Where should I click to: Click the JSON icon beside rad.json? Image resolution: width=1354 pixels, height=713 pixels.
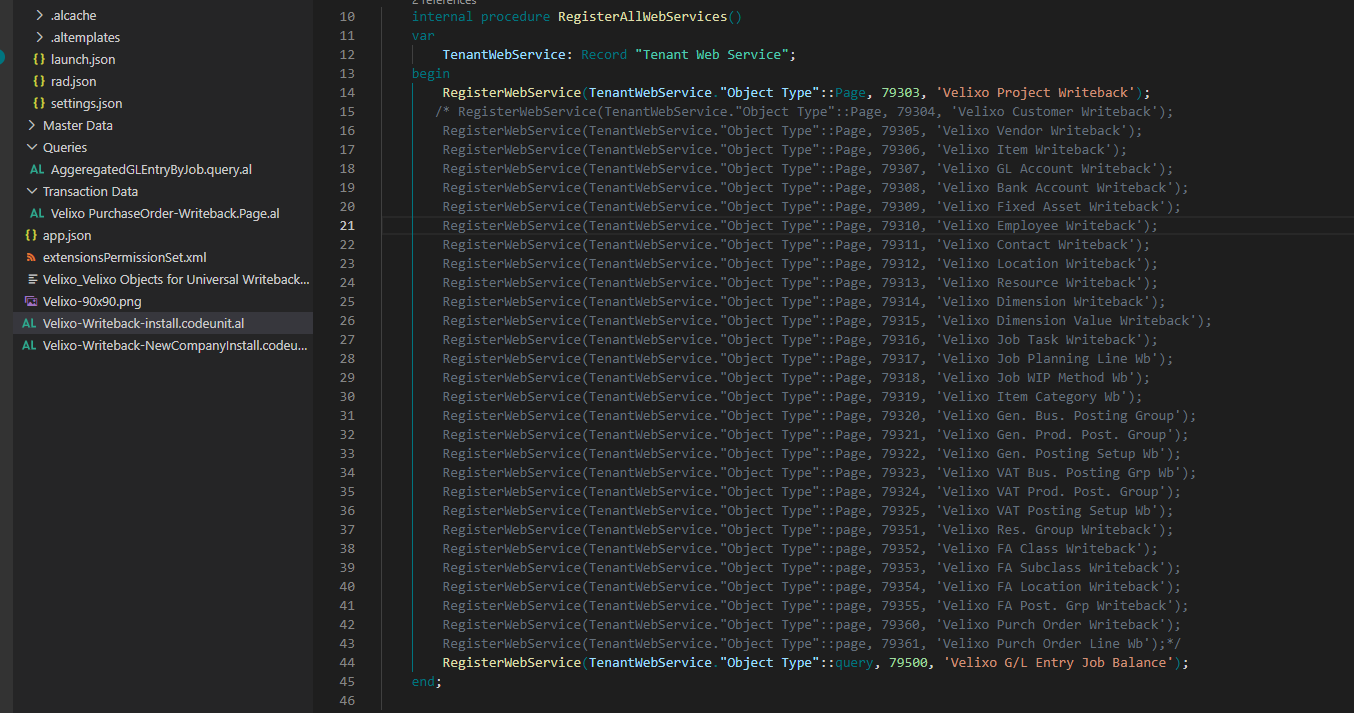39,81
